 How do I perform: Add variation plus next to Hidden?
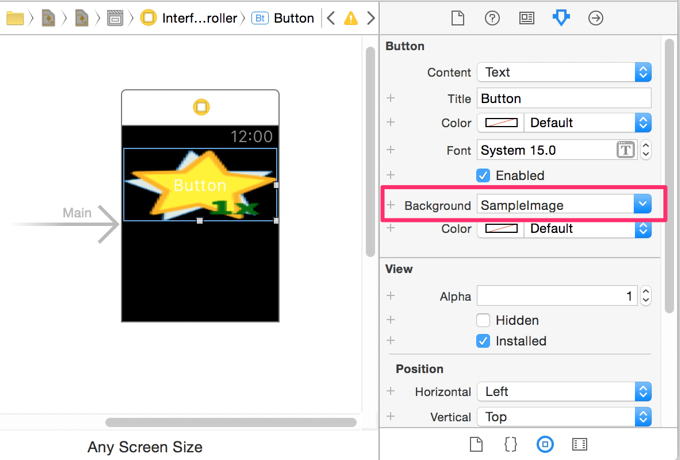tap(391, 320)
